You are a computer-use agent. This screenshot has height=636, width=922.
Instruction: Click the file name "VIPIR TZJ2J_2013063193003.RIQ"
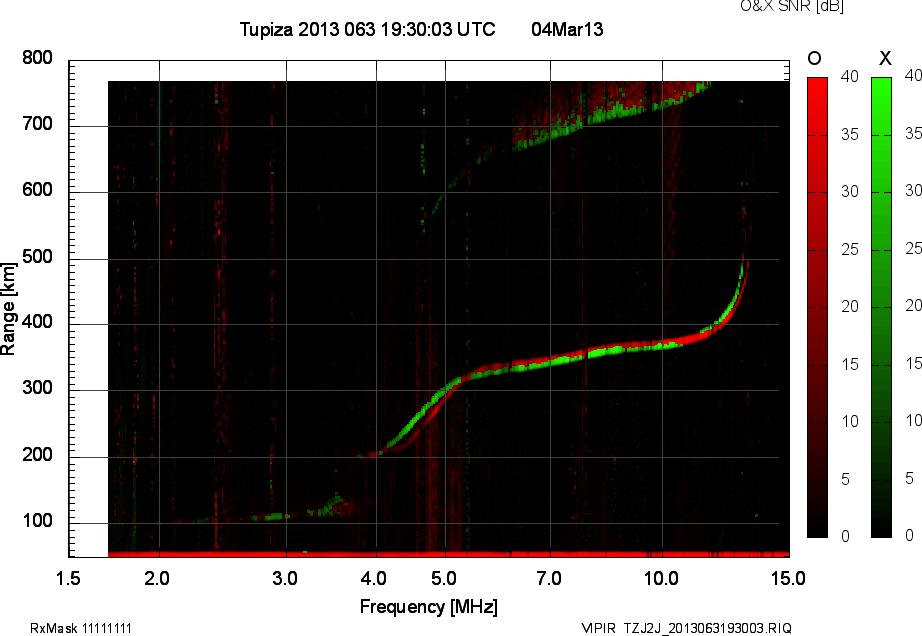(x=686, y=628)
